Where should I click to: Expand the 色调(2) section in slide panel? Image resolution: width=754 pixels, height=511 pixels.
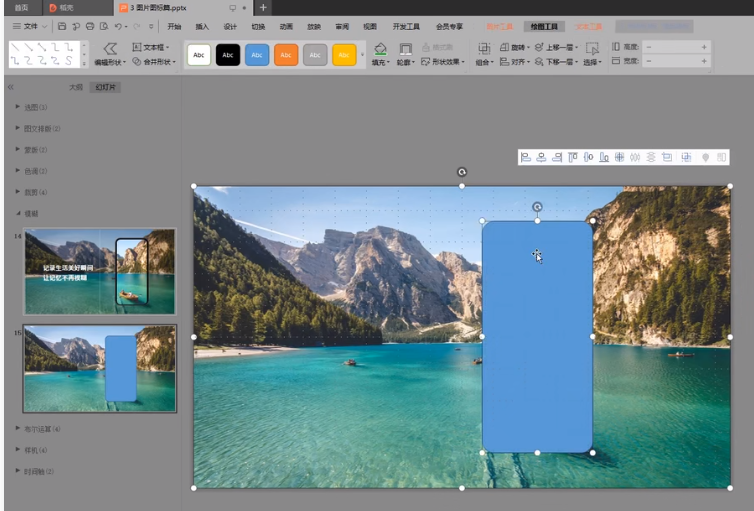pyautogui.click(x=18, y=171)
